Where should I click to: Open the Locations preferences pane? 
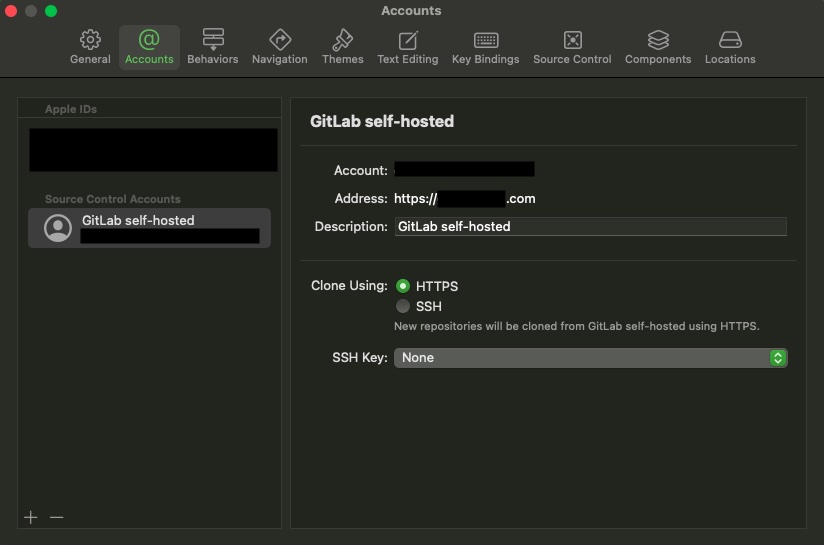click(730, 46)
